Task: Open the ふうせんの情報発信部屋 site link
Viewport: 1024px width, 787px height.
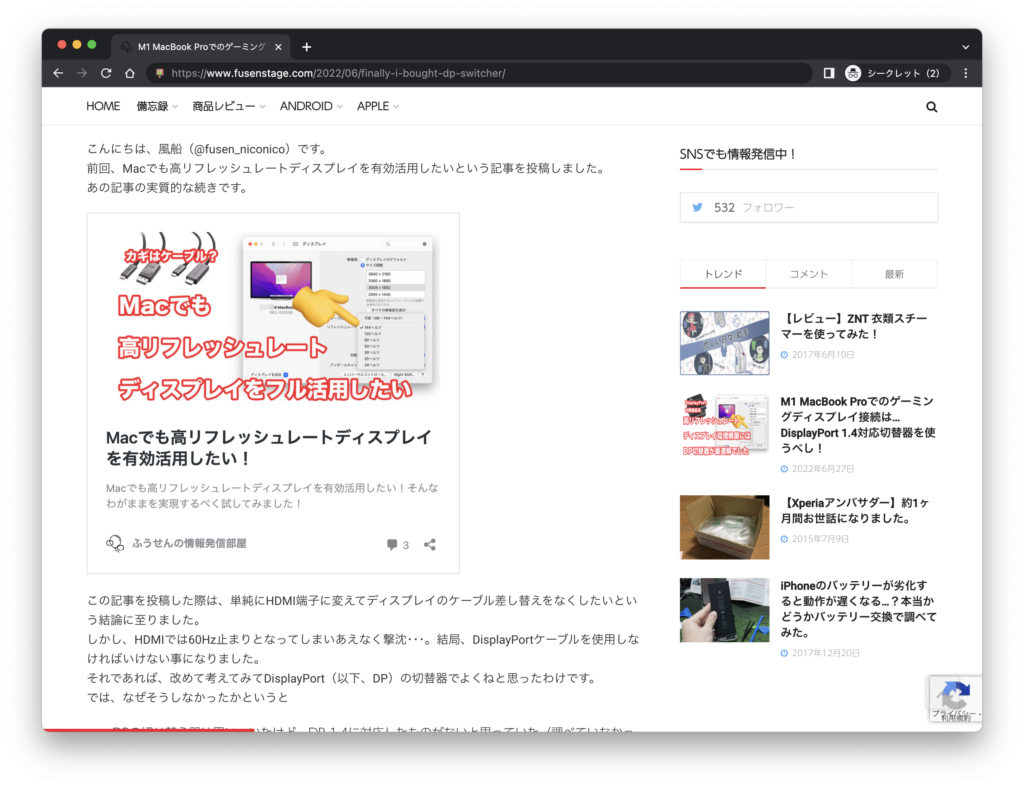Action: pyautogui.click(x=189, y=543)
